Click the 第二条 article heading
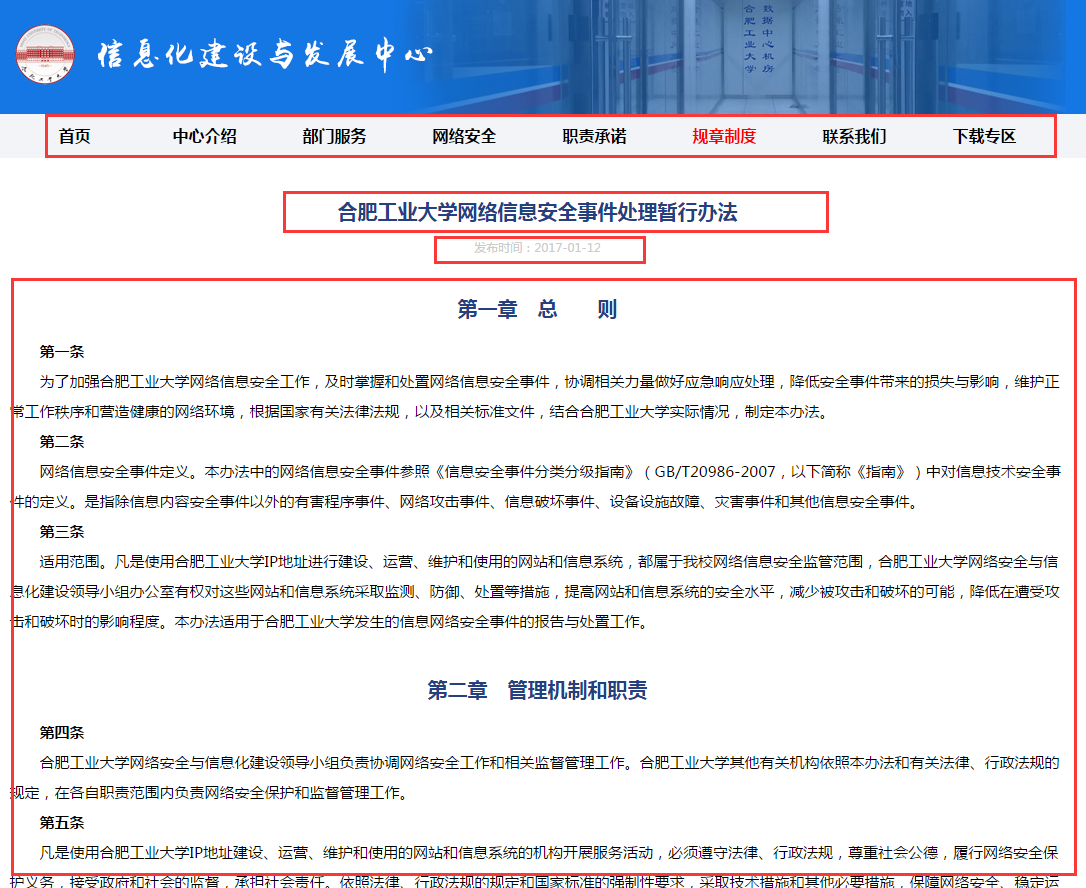1086x888 pixels. 62,441
